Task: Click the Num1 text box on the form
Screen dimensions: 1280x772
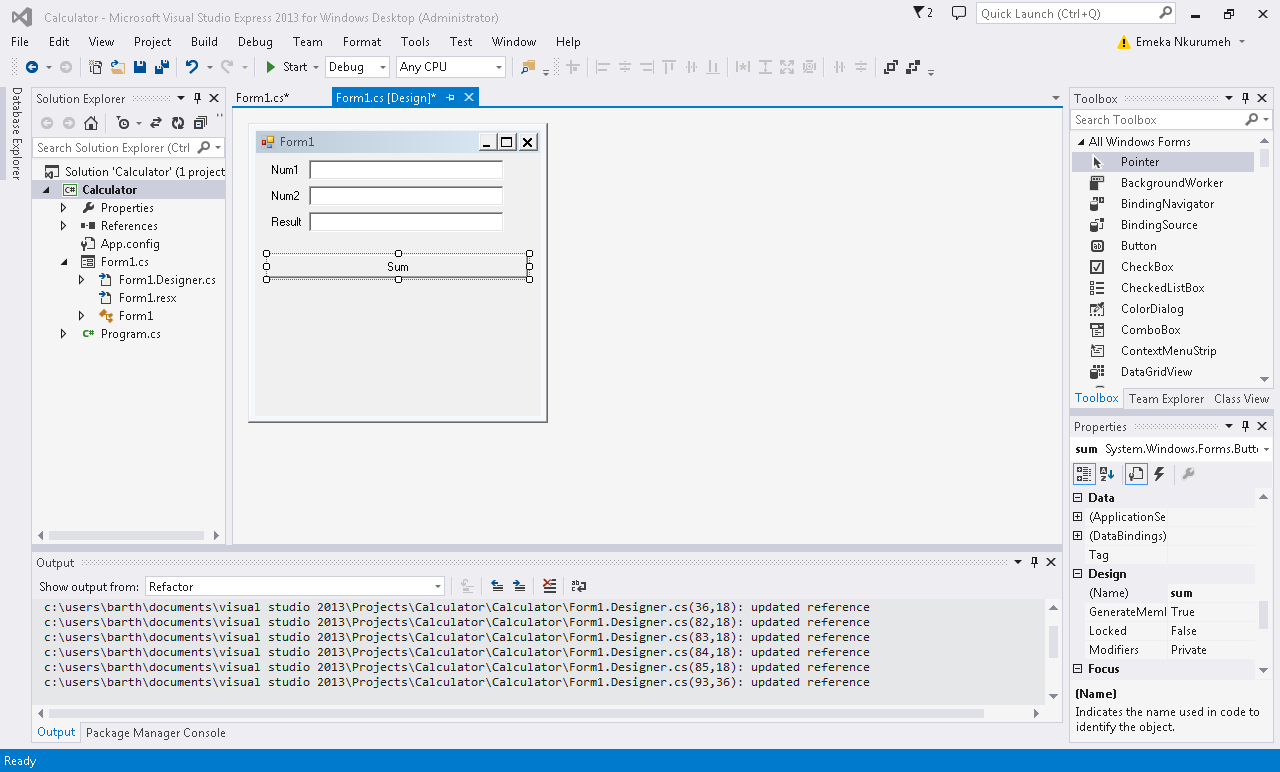Action: [406, 170]
